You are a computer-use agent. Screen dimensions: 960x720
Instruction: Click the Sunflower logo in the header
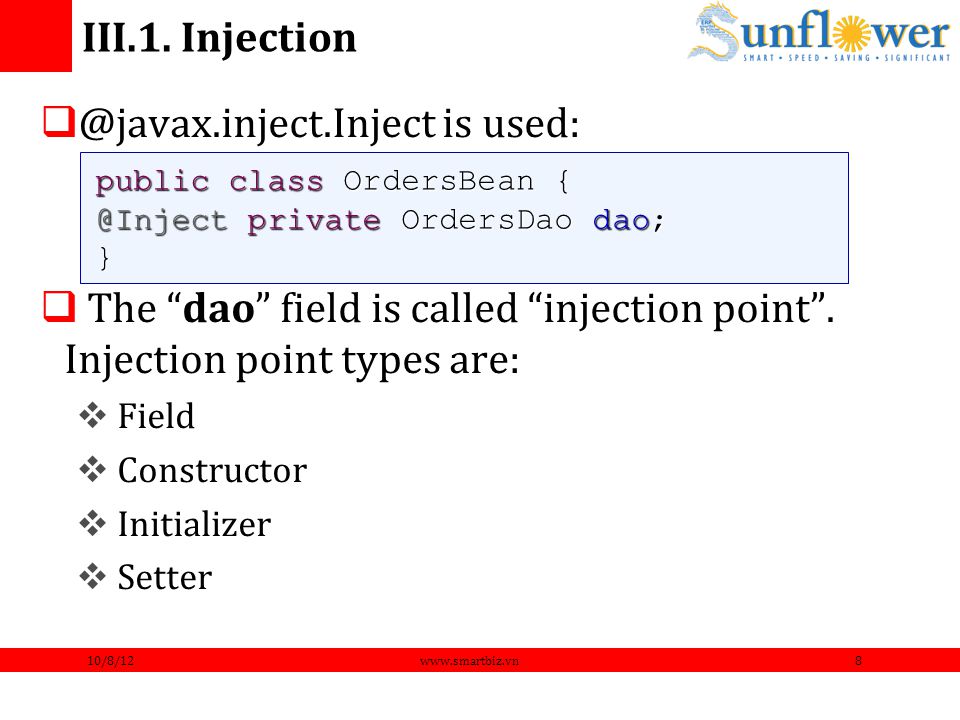coord(819,32)
